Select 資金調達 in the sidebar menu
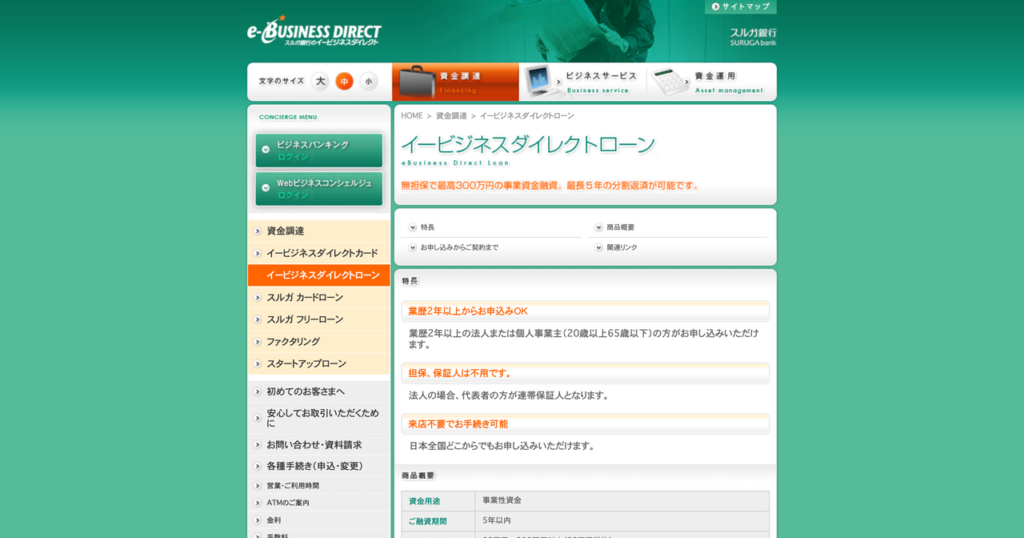Image resolution: width=1024 pixels, height=538 pixels. (319, 231)
